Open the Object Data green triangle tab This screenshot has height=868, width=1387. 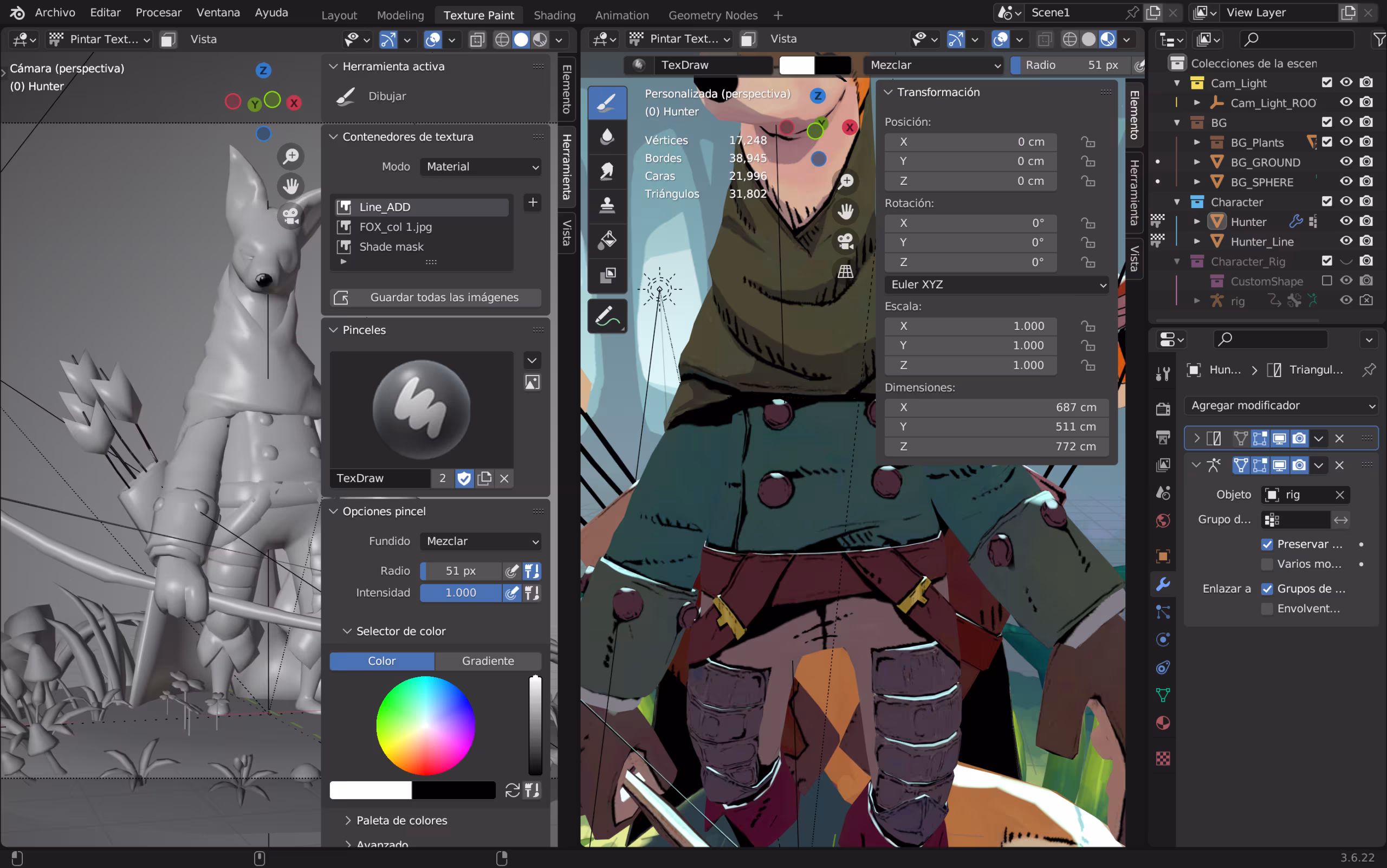coord(1163,695)
